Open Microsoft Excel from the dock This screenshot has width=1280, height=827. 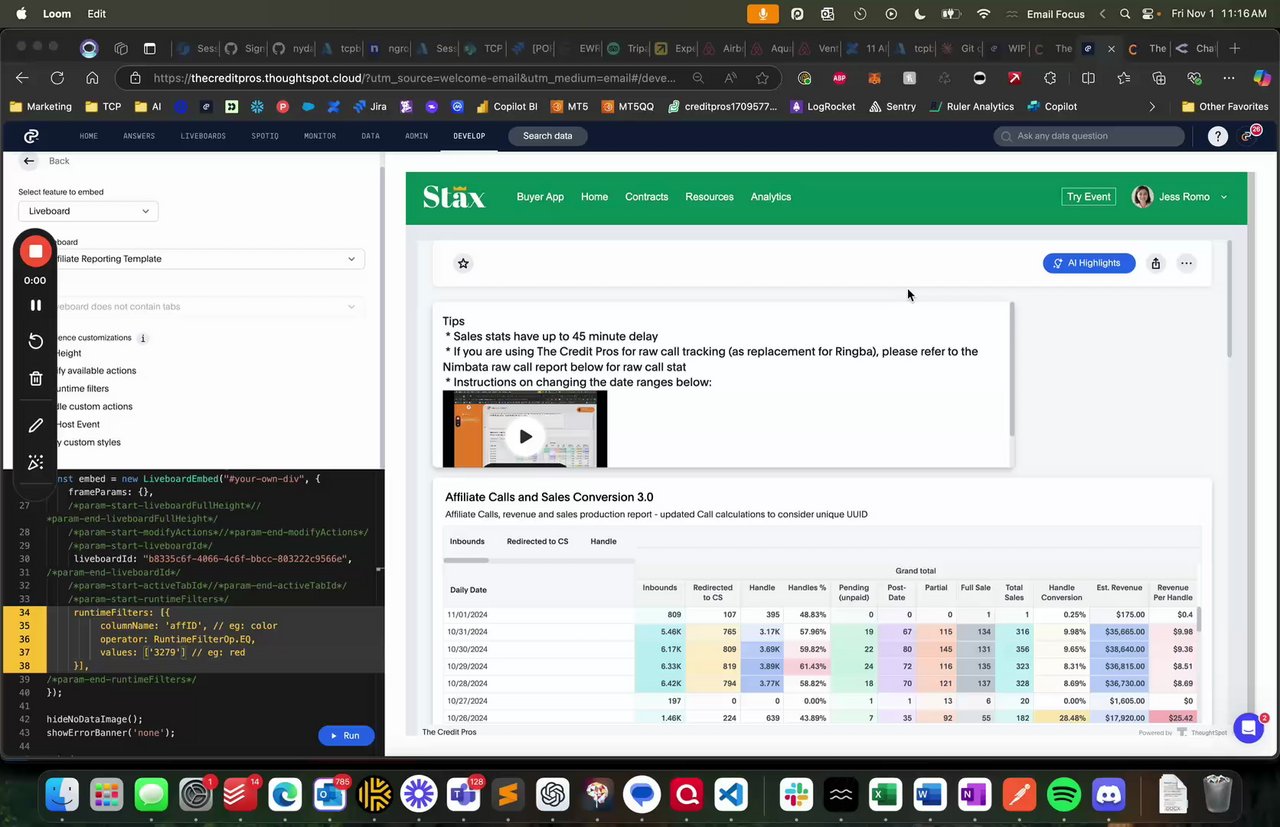tap(885, 795)
